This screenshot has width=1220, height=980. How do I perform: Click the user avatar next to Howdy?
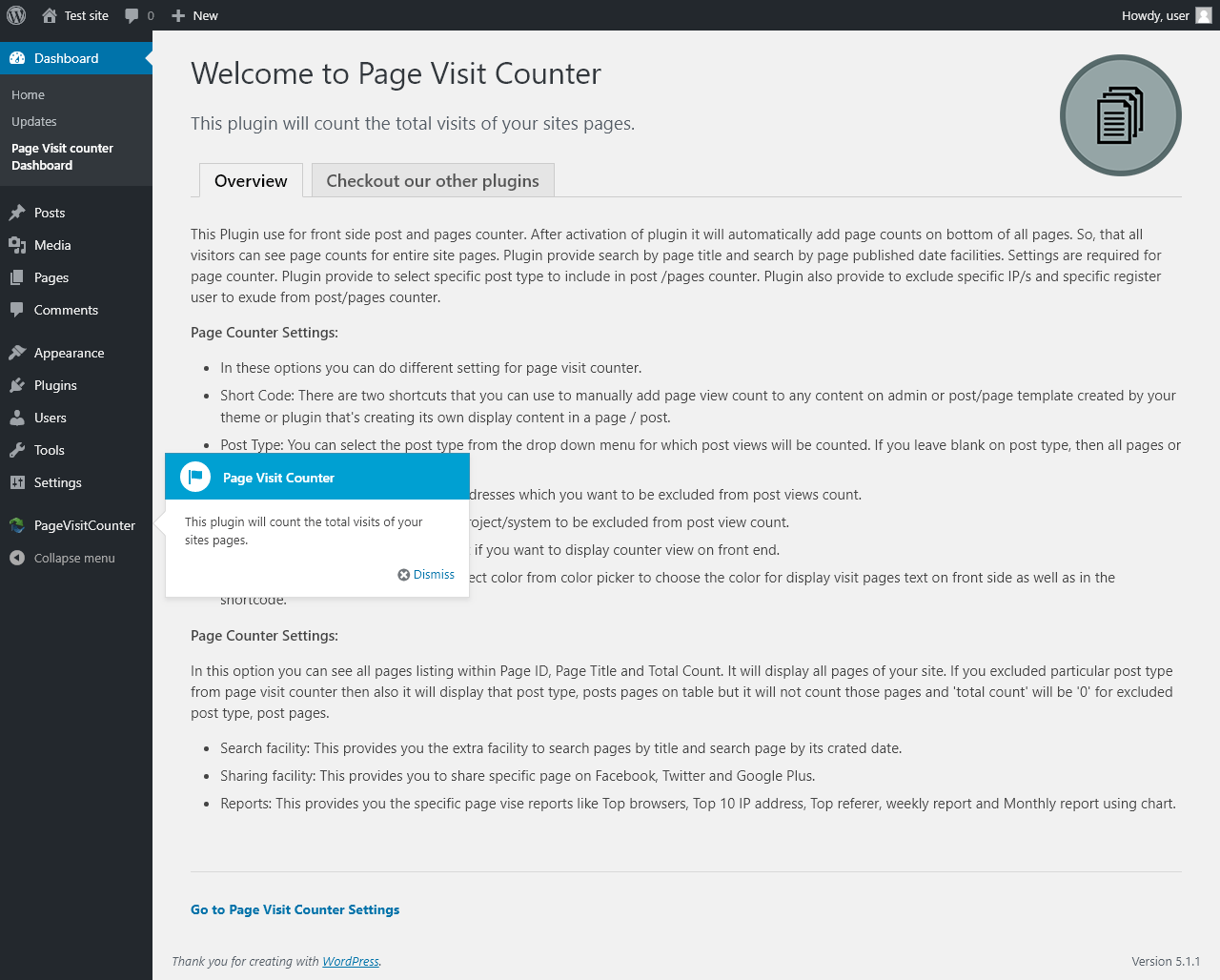1204,15
